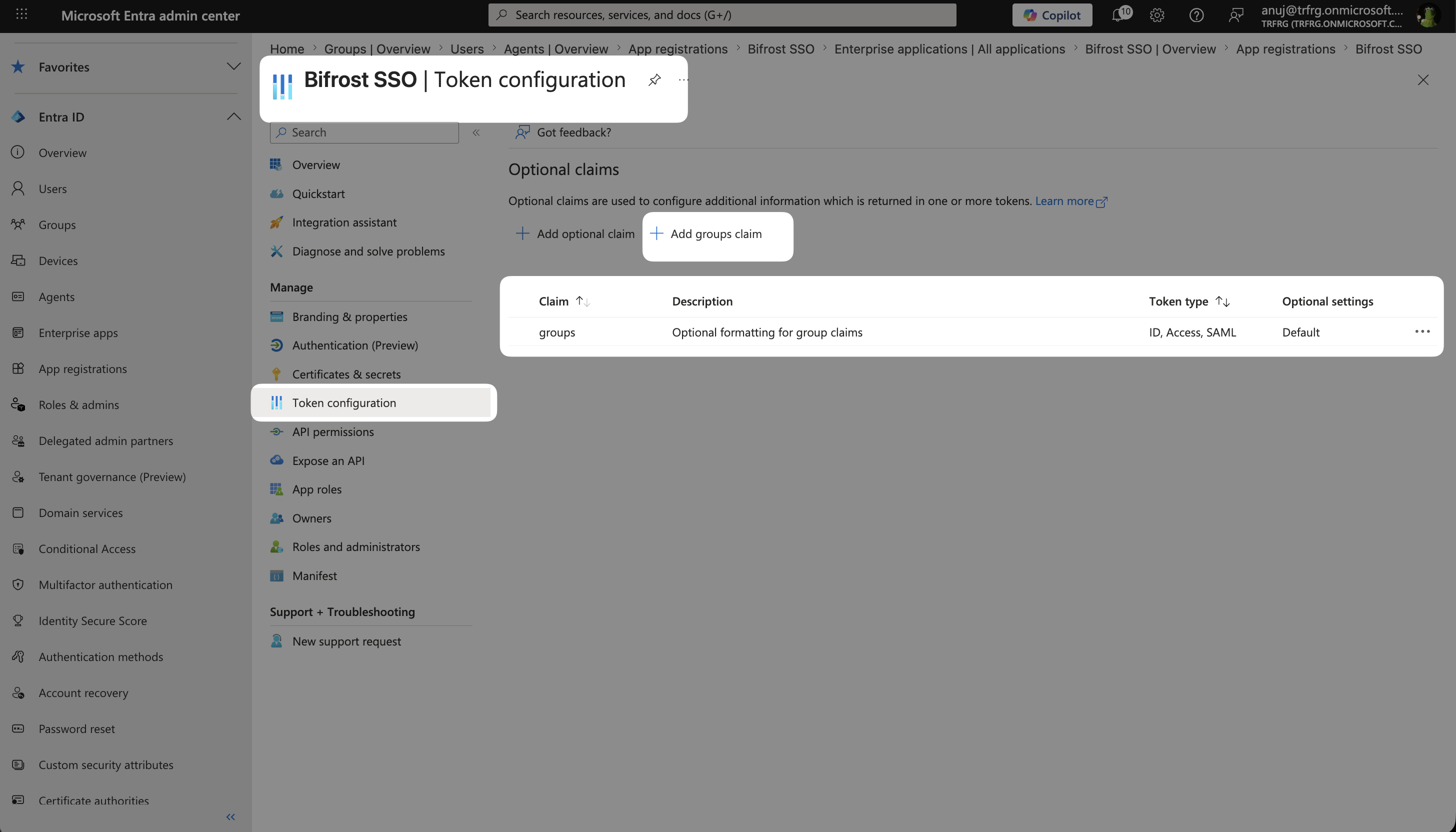Open API permissions
The image size is (1456, 832).
pos(333,432)
